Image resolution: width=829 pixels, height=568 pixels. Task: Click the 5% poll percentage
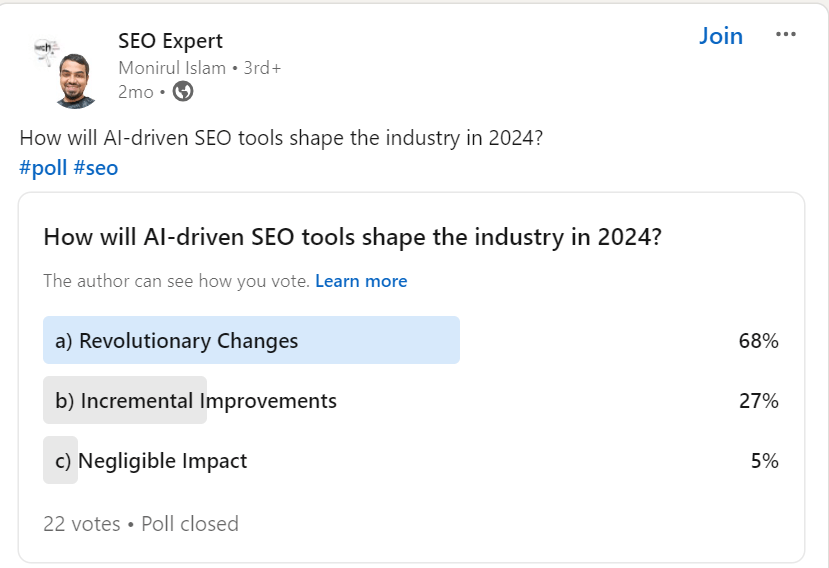764,461
